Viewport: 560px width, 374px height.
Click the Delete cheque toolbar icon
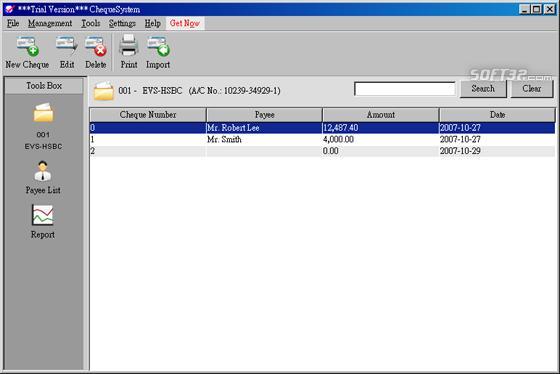[x=96, y=46]
